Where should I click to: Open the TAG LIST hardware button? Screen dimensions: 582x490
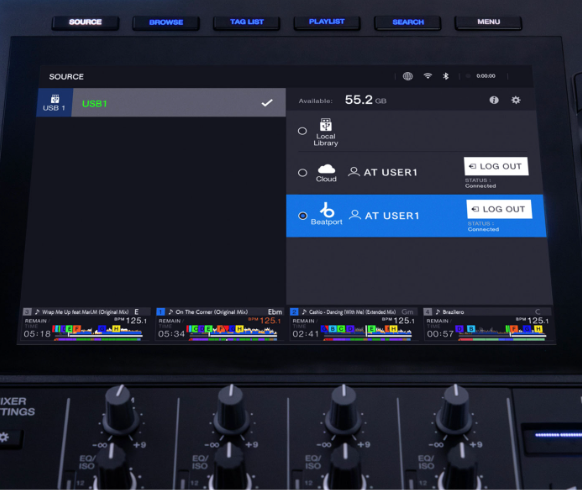[247, 22]
